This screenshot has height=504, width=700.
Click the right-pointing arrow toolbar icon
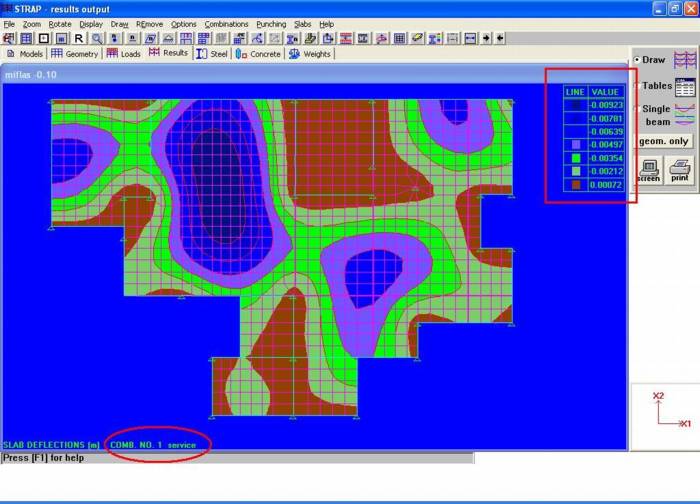click(486, 38)
